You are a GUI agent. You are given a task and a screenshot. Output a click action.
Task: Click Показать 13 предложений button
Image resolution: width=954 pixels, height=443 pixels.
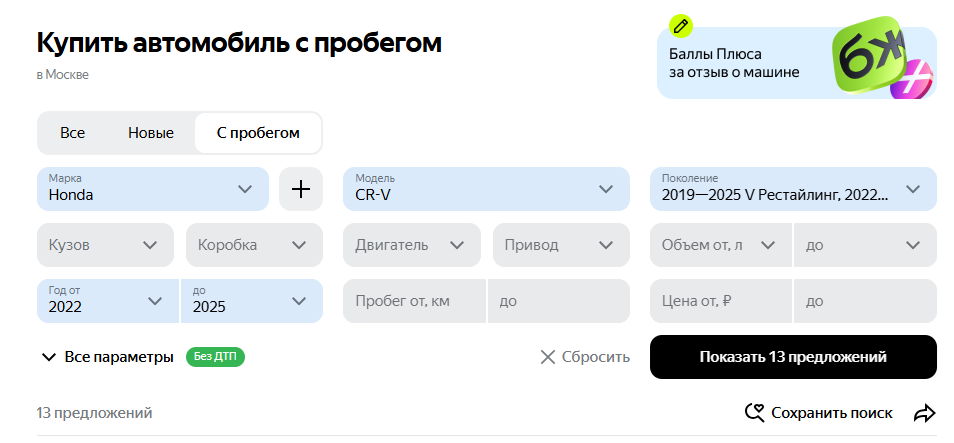pos(793,357)
